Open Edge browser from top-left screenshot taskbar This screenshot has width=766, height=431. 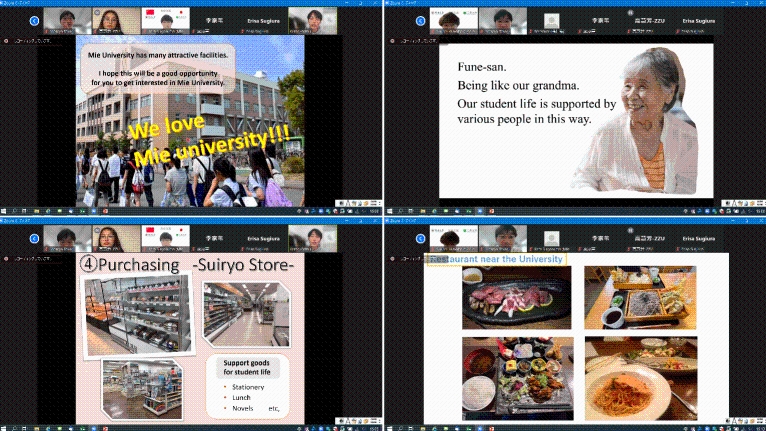coord(48,211)
